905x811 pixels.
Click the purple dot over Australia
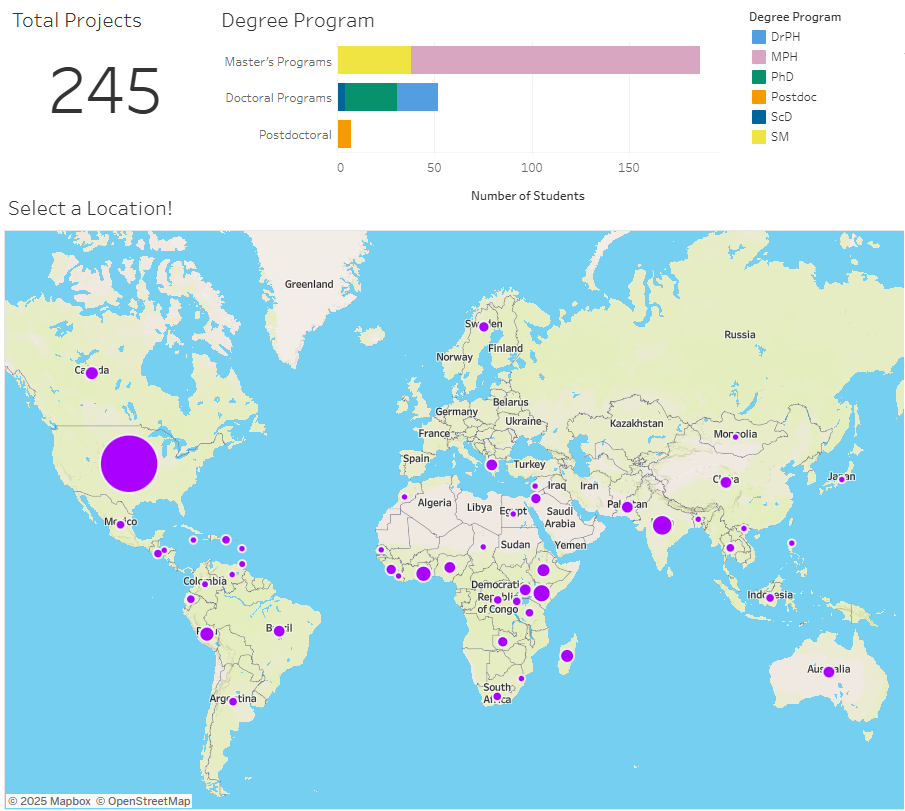tap(829, 672)
